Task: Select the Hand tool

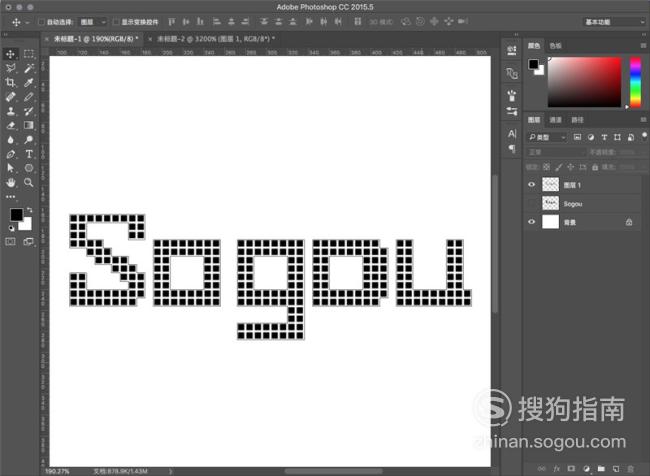Action: point(10,182)
